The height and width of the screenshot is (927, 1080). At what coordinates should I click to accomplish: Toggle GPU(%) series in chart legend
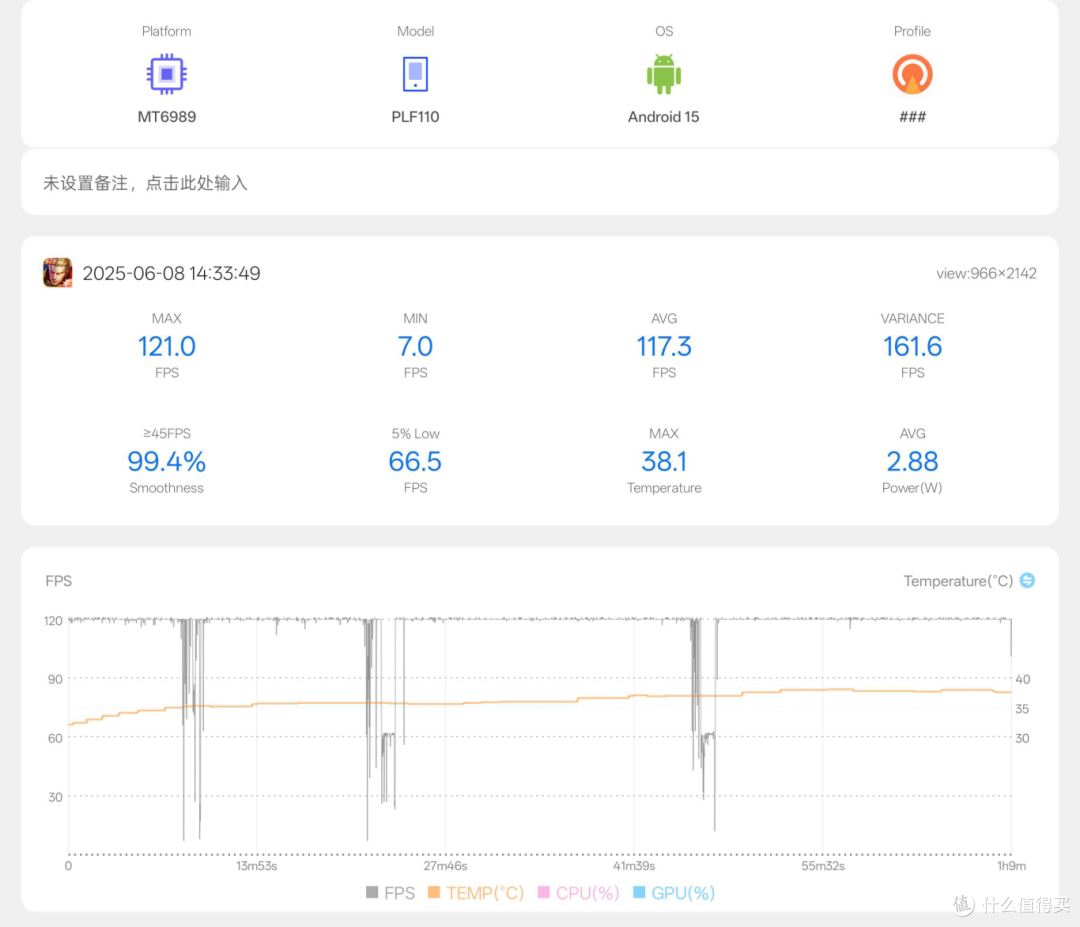tap(674, 893)
